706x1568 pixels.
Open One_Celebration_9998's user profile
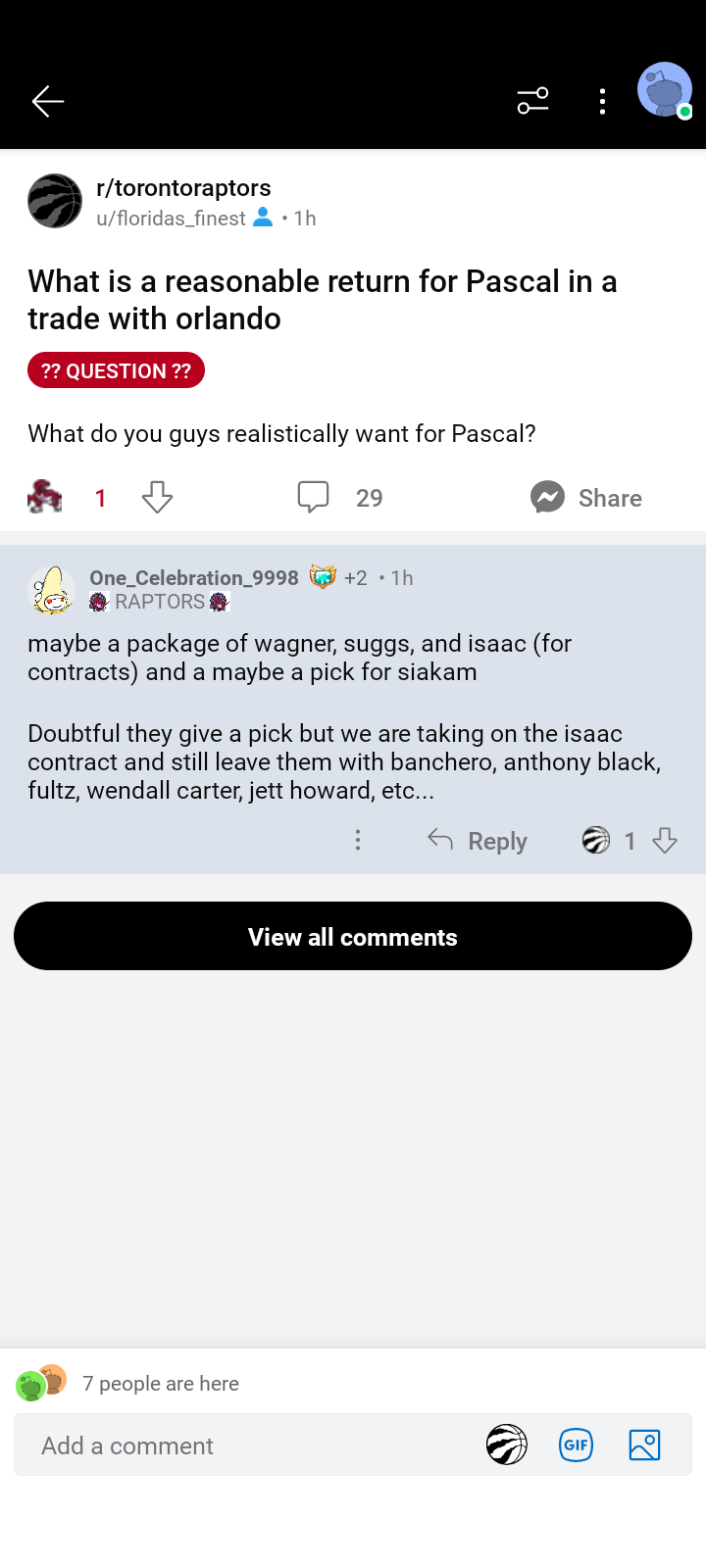click(x=193, y=578)
